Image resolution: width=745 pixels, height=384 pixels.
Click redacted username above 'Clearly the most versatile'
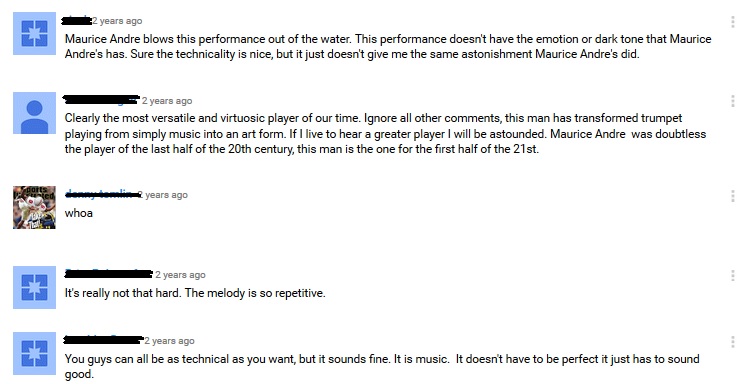coord(101,100)
